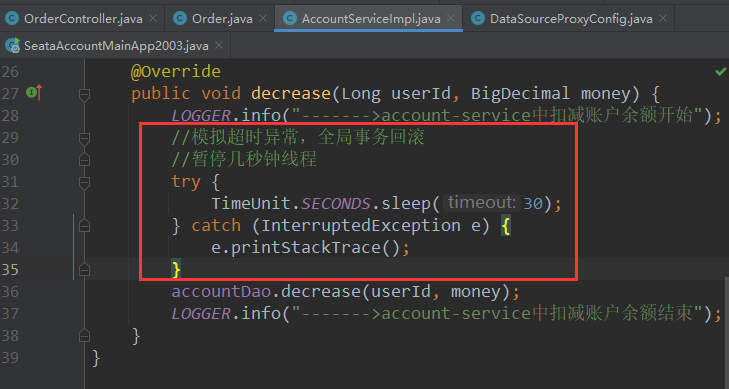Close the Order.java tab
Screen dimensions: 729x389
click(x=263, y=19)
